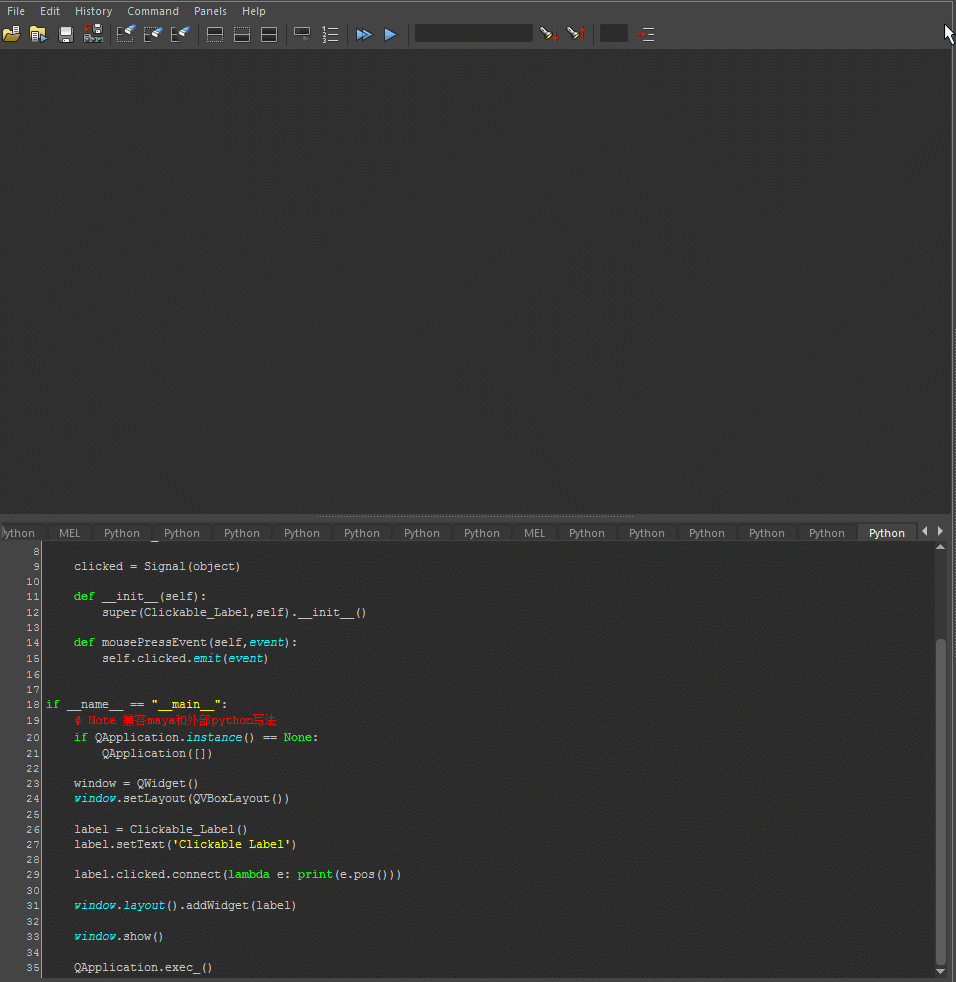Screen dimensions: 956x982
Task: Open the Command menu
Action: (153, 11)
